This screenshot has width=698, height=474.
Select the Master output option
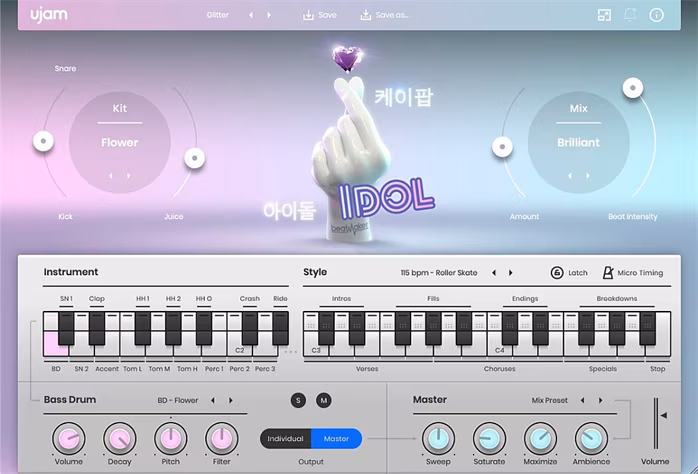click(336, 438)
